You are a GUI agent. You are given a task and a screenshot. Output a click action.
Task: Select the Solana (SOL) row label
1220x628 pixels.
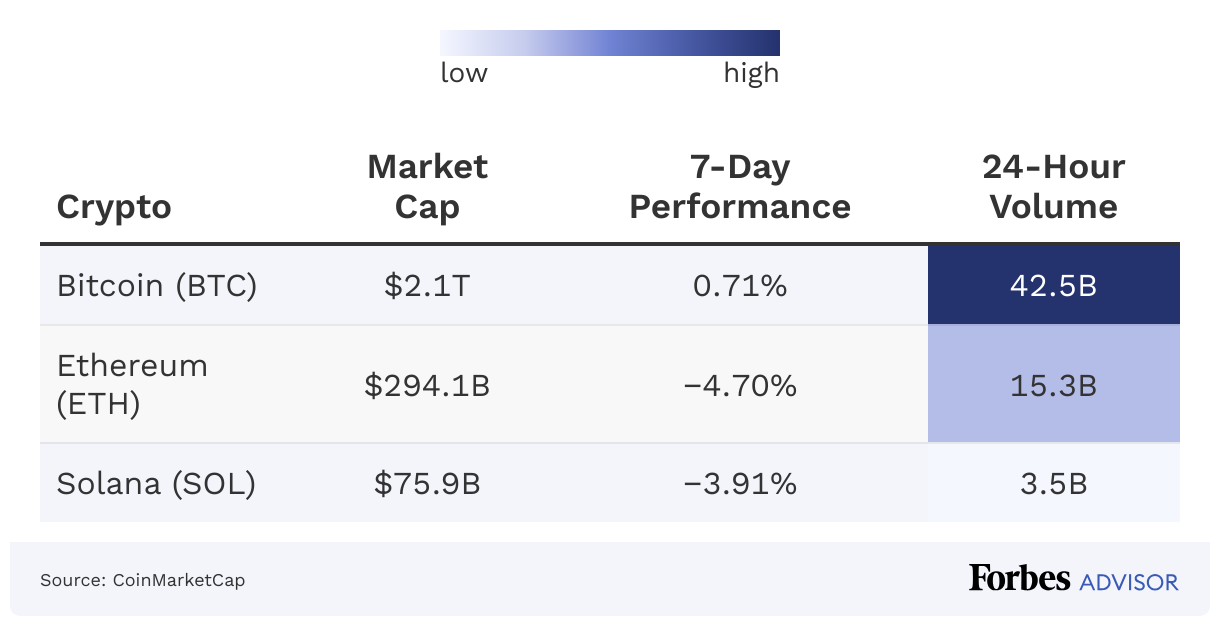click(x=156, y=484)
